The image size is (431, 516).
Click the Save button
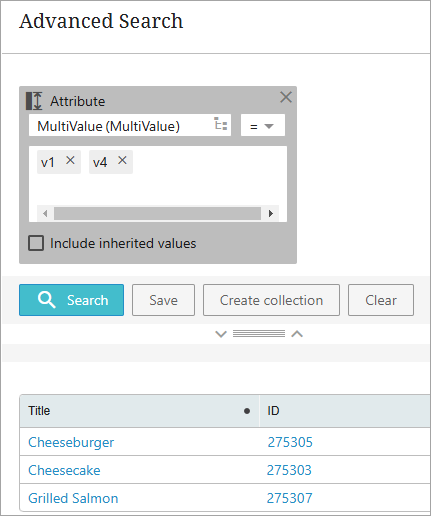click(x=163, y=300)
